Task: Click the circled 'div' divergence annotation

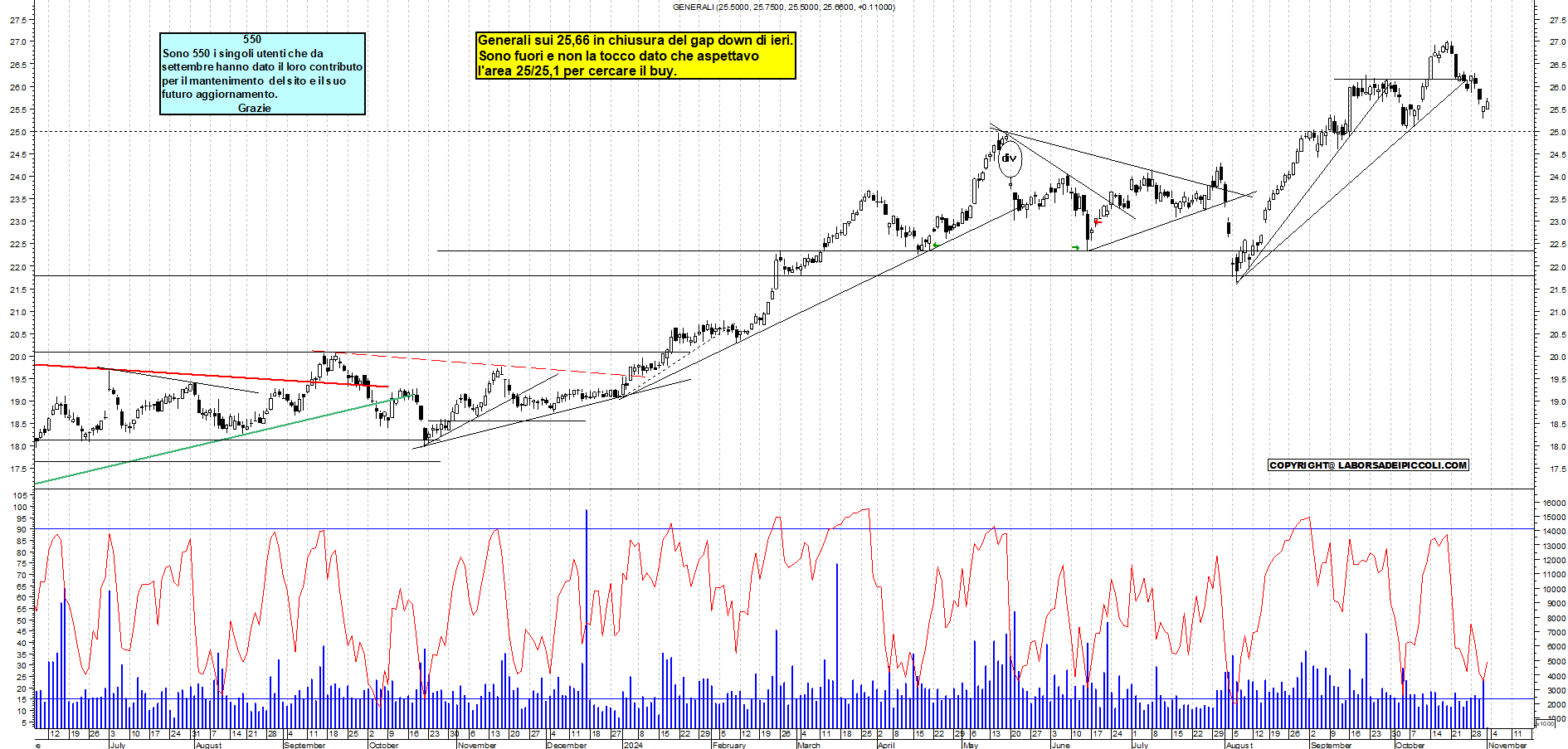Action: pyautogui.click(x=1010, y=158)
